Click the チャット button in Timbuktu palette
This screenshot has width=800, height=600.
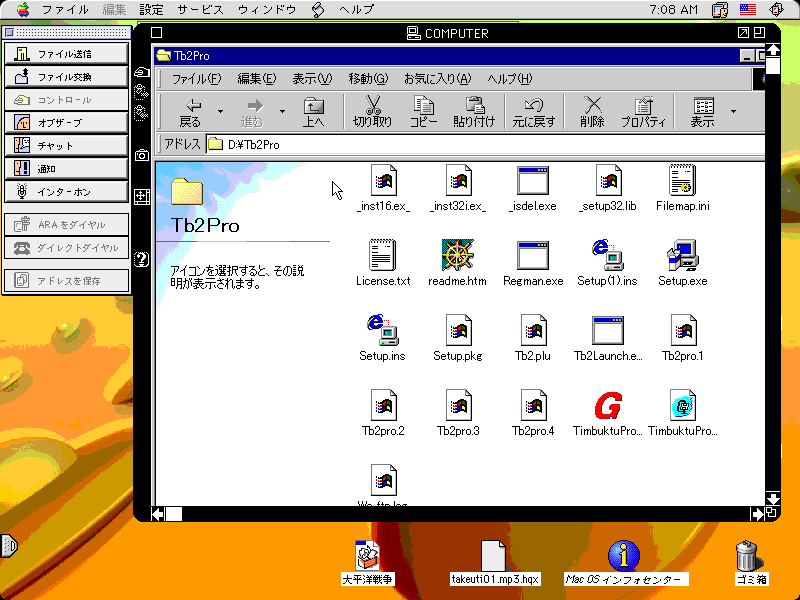point(66,145)
